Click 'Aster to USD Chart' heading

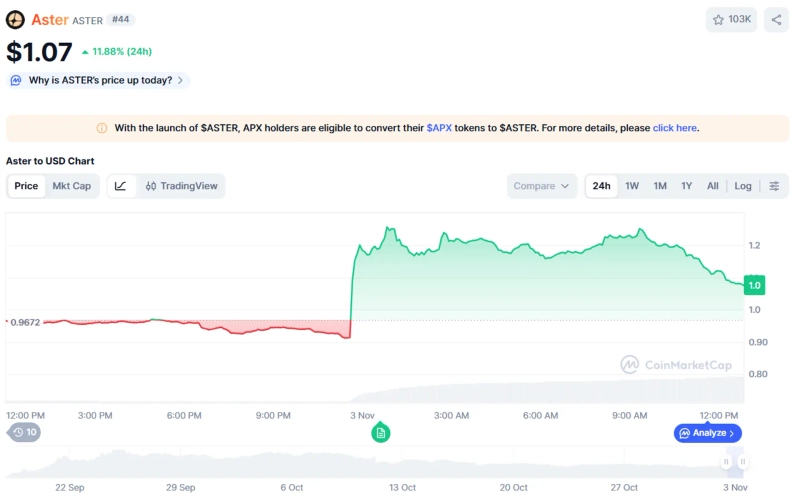point(50,161)
